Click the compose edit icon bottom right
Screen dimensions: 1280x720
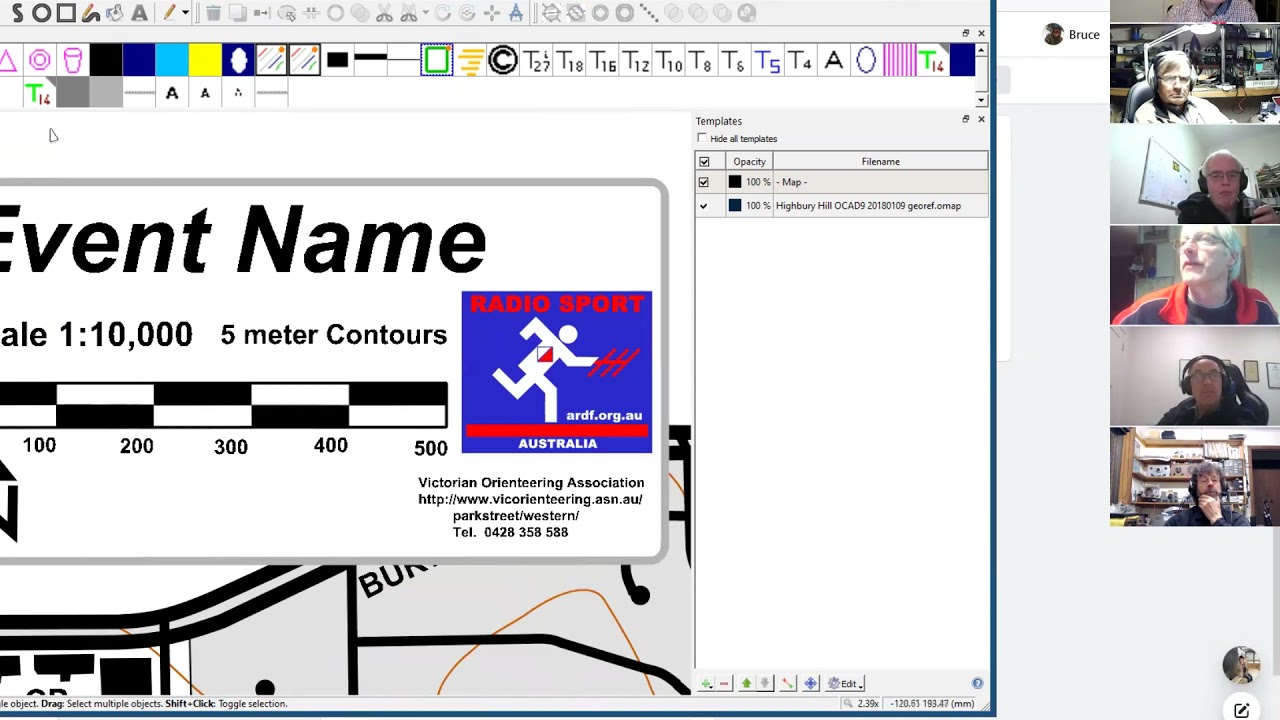(1241, 711)
